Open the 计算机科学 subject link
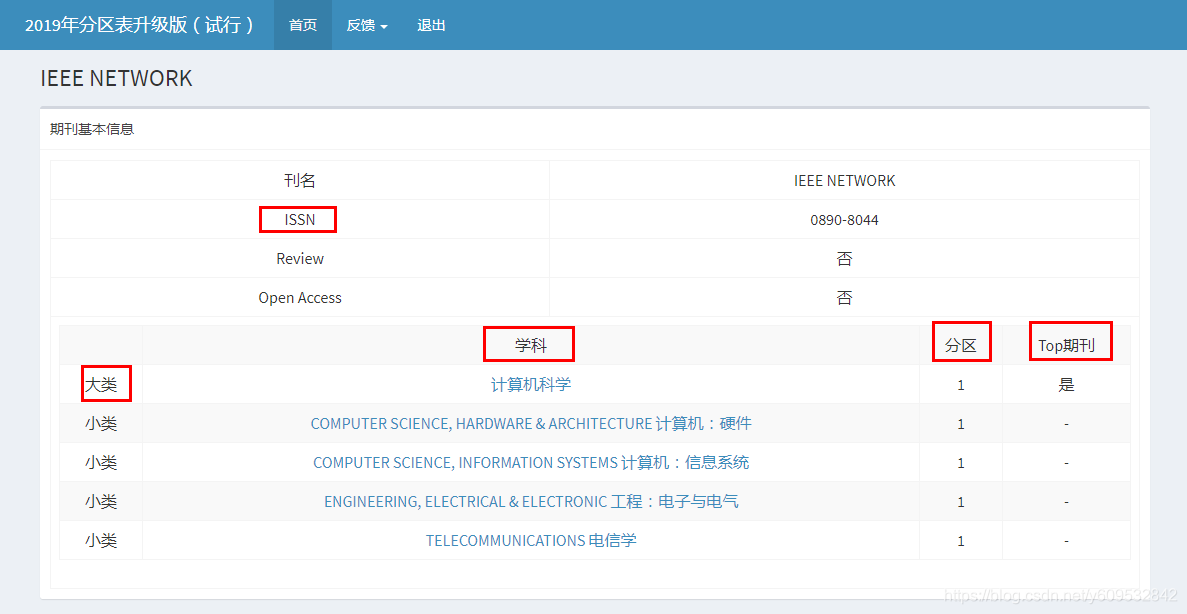Screen dimensions: 1187x614 pos(531,385)
